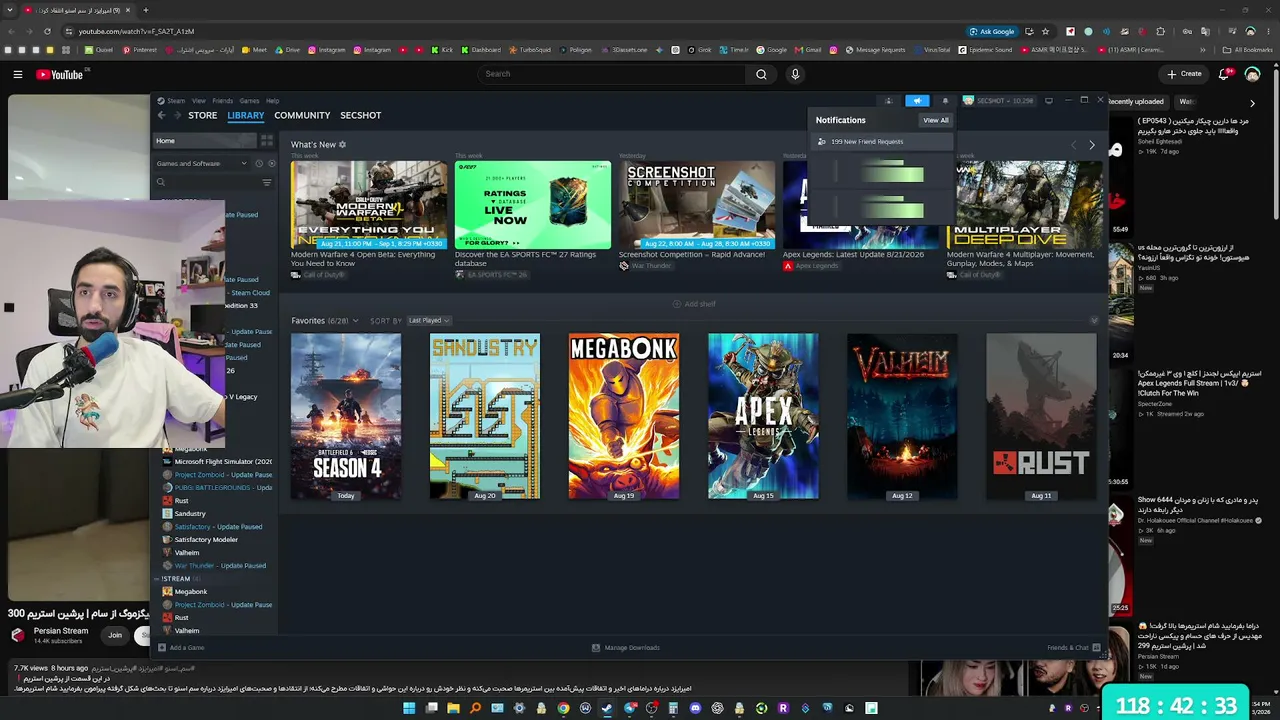Open the SECSHOT profile tab
Viewport: 1280px width, 720px height.
pyautogui.click(x=361, y=115)
